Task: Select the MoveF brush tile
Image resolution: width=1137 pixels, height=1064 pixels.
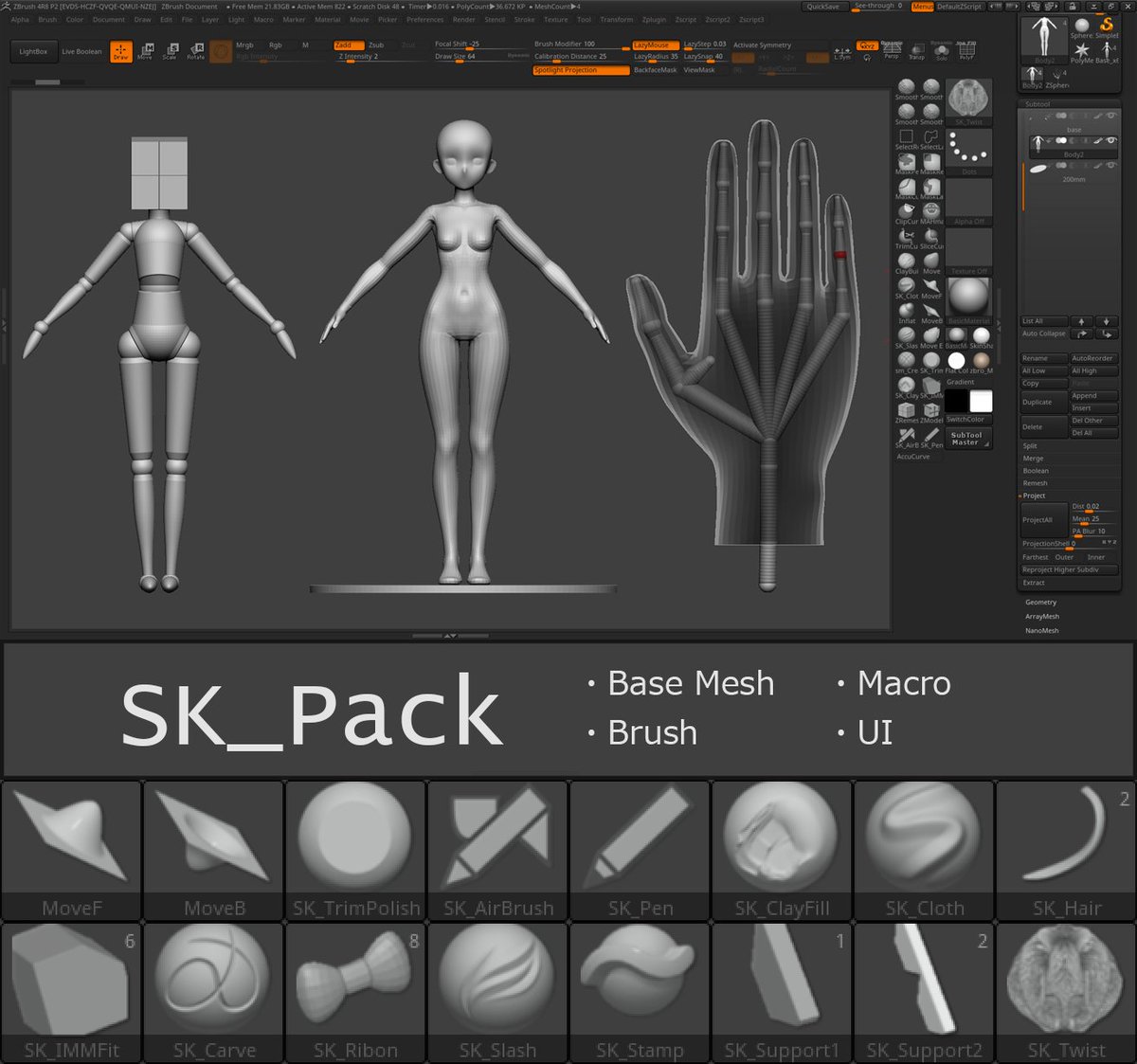Action: [x=71, y=850]
